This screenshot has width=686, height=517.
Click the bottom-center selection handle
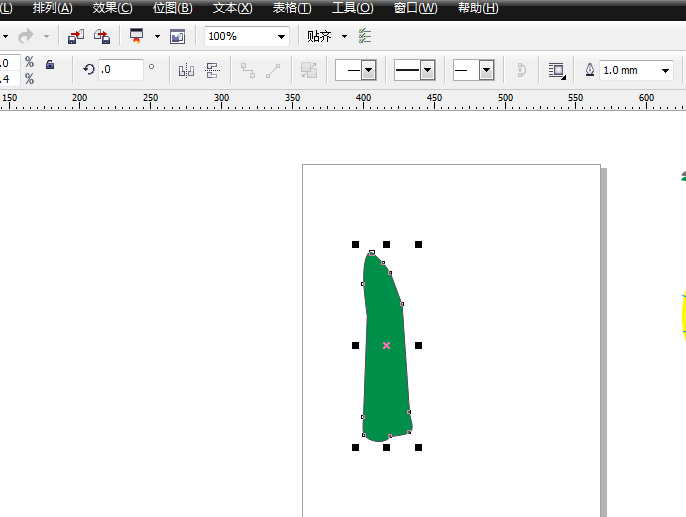386,447
